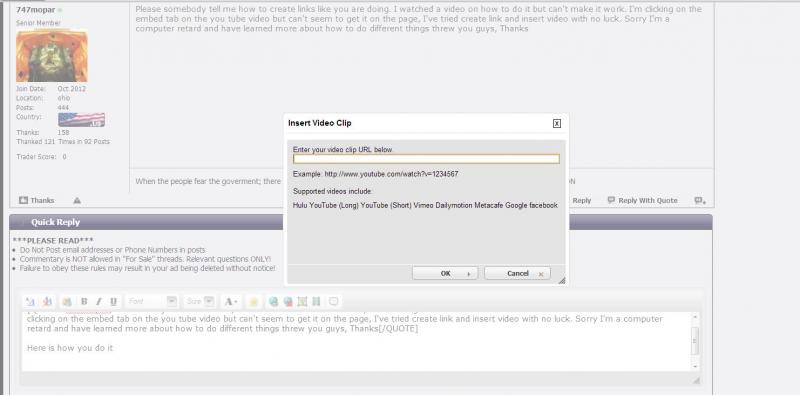Viewport: 800px width, 395px height.
Task: Click the Reply link on the post
Action: 581,201
